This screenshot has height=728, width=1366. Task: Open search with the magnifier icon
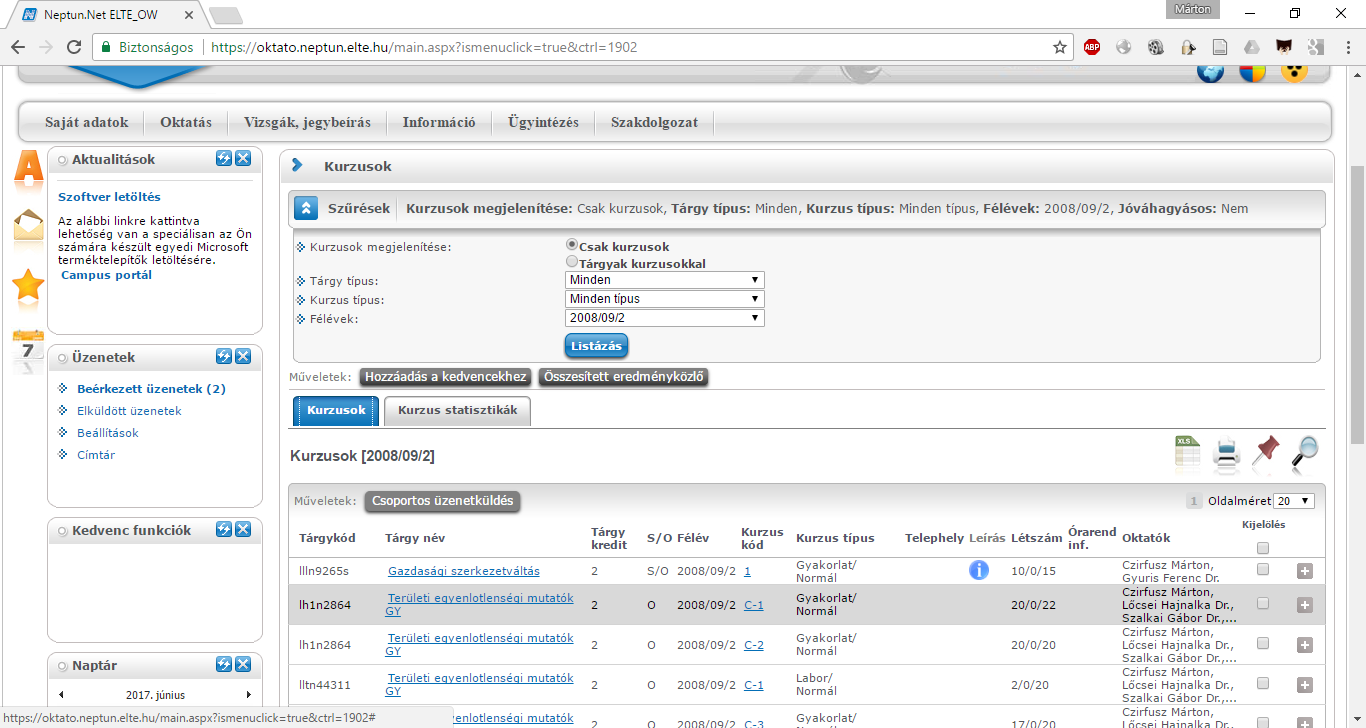click(x=1304, y=453)
